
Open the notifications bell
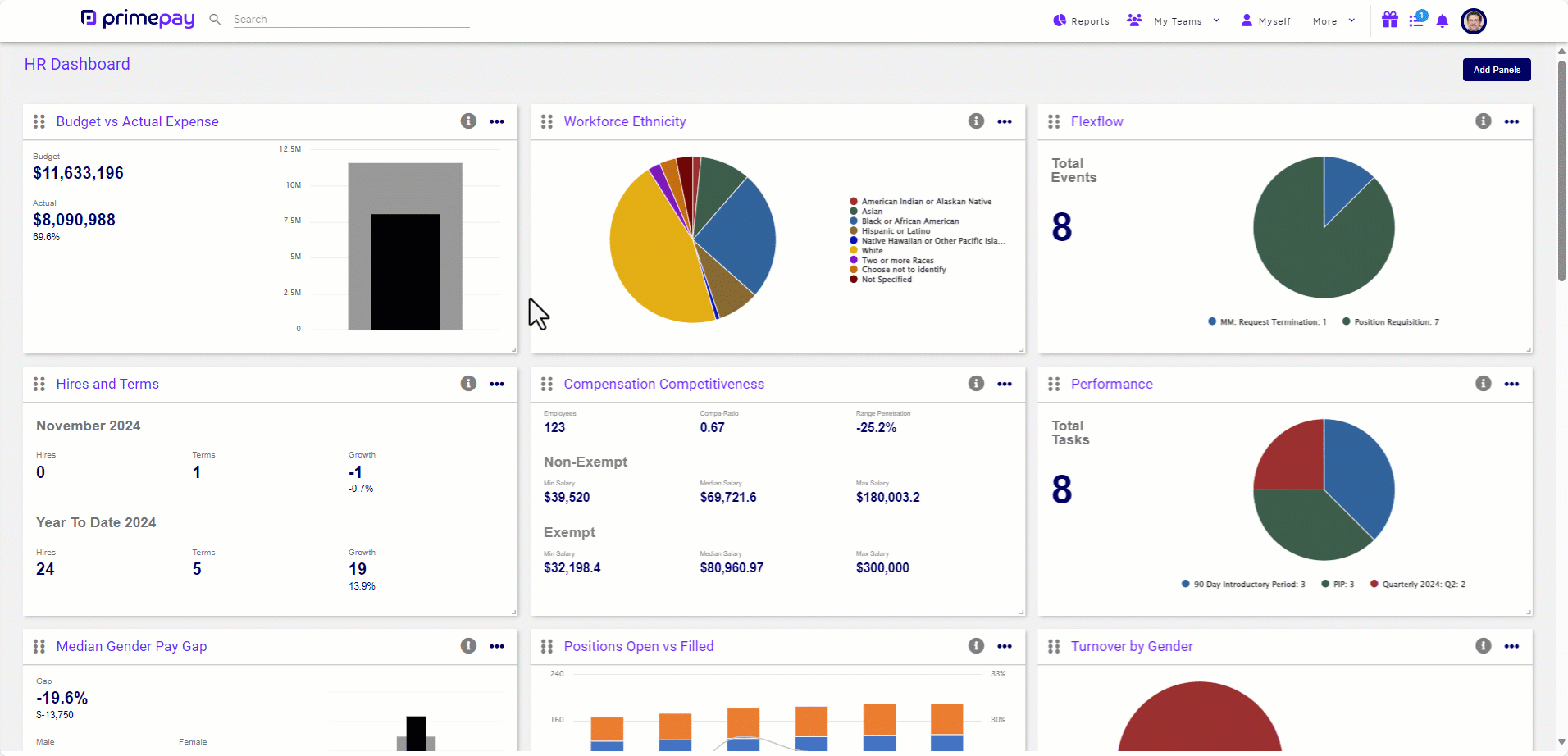point(1443,21)
